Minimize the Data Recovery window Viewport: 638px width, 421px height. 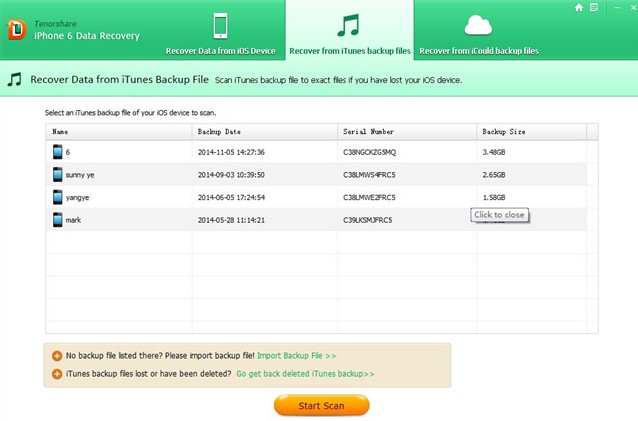click(618, 7)
